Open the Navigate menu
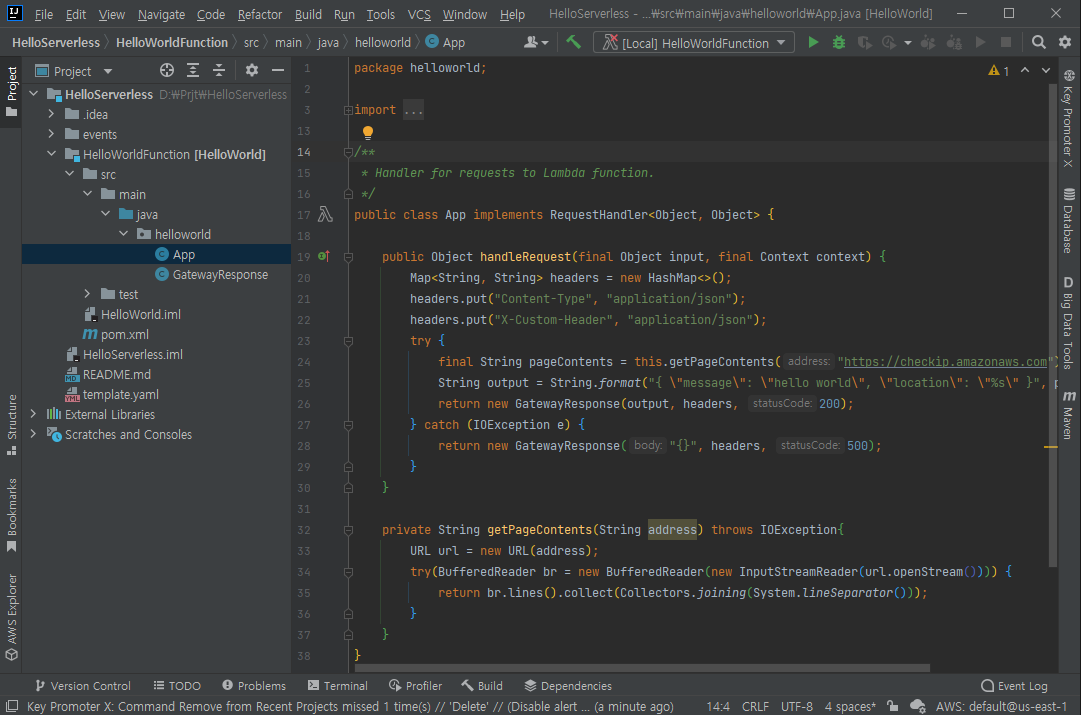 tap(161, 14)
